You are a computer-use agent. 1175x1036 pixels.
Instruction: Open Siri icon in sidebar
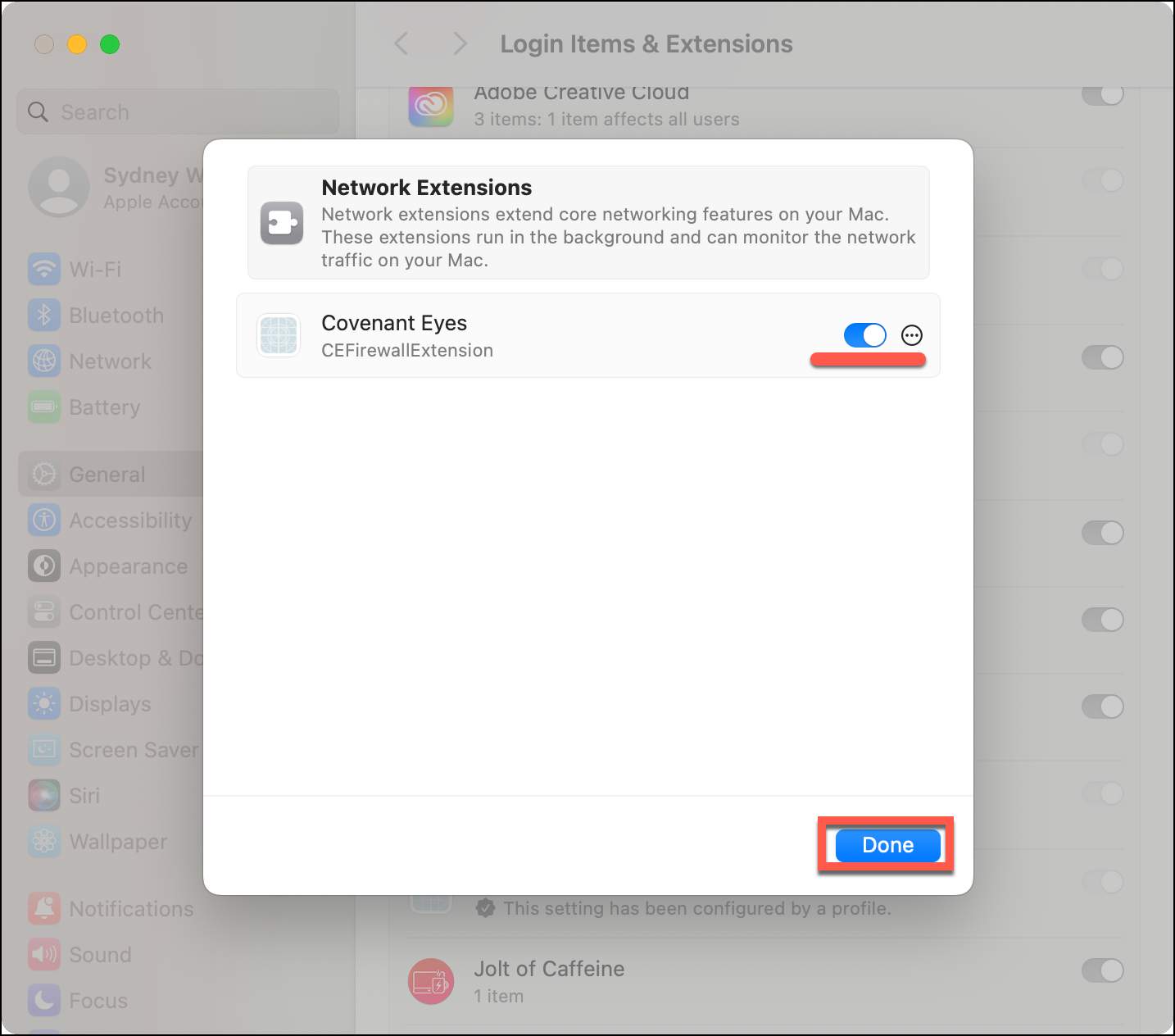44,795
